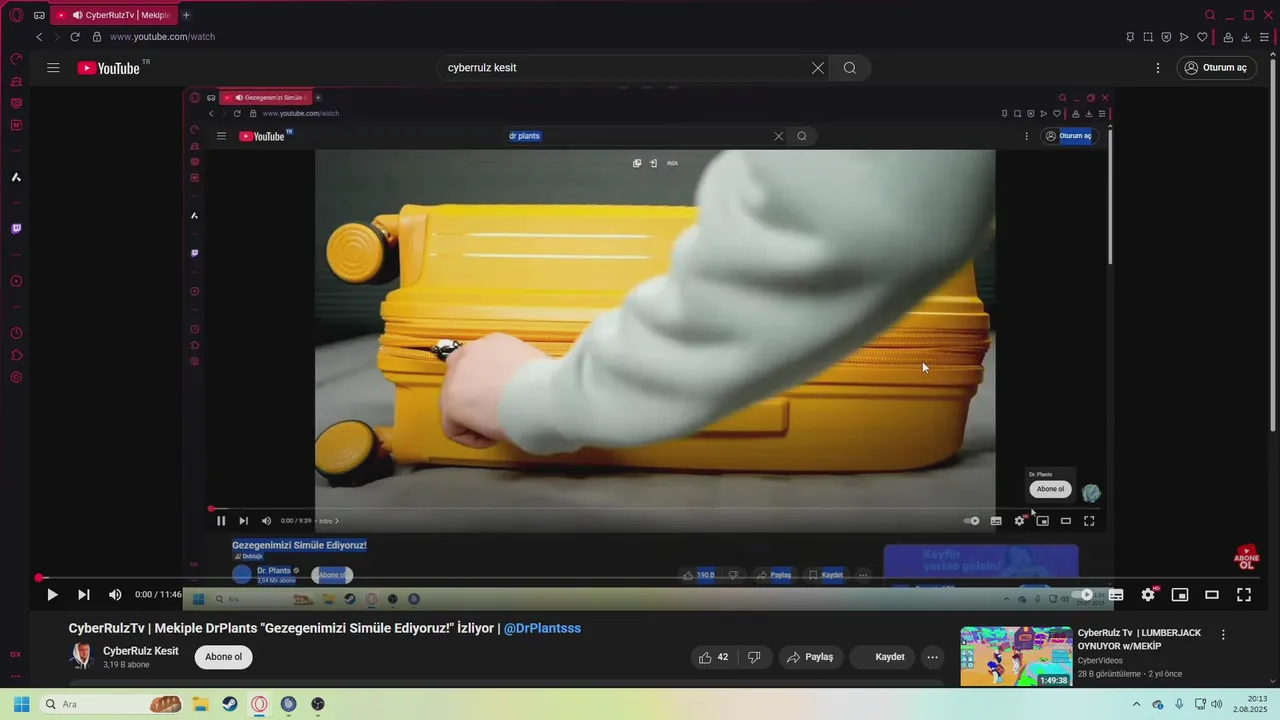Share video using Paylaş button
Screen dimensions: 1280x720
coord(810,657)
